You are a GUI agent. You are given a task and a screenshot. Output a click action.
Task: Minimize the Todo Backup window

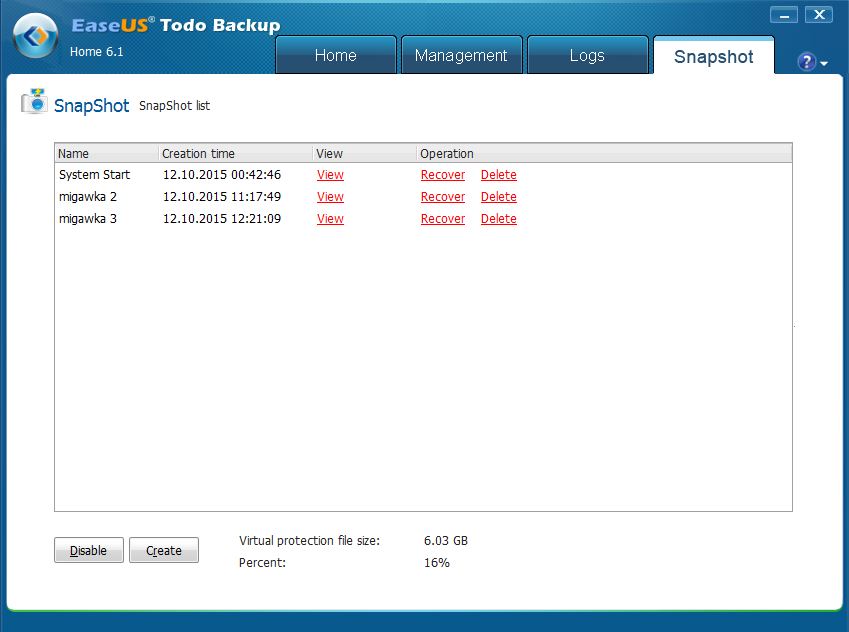pos(783,15)
